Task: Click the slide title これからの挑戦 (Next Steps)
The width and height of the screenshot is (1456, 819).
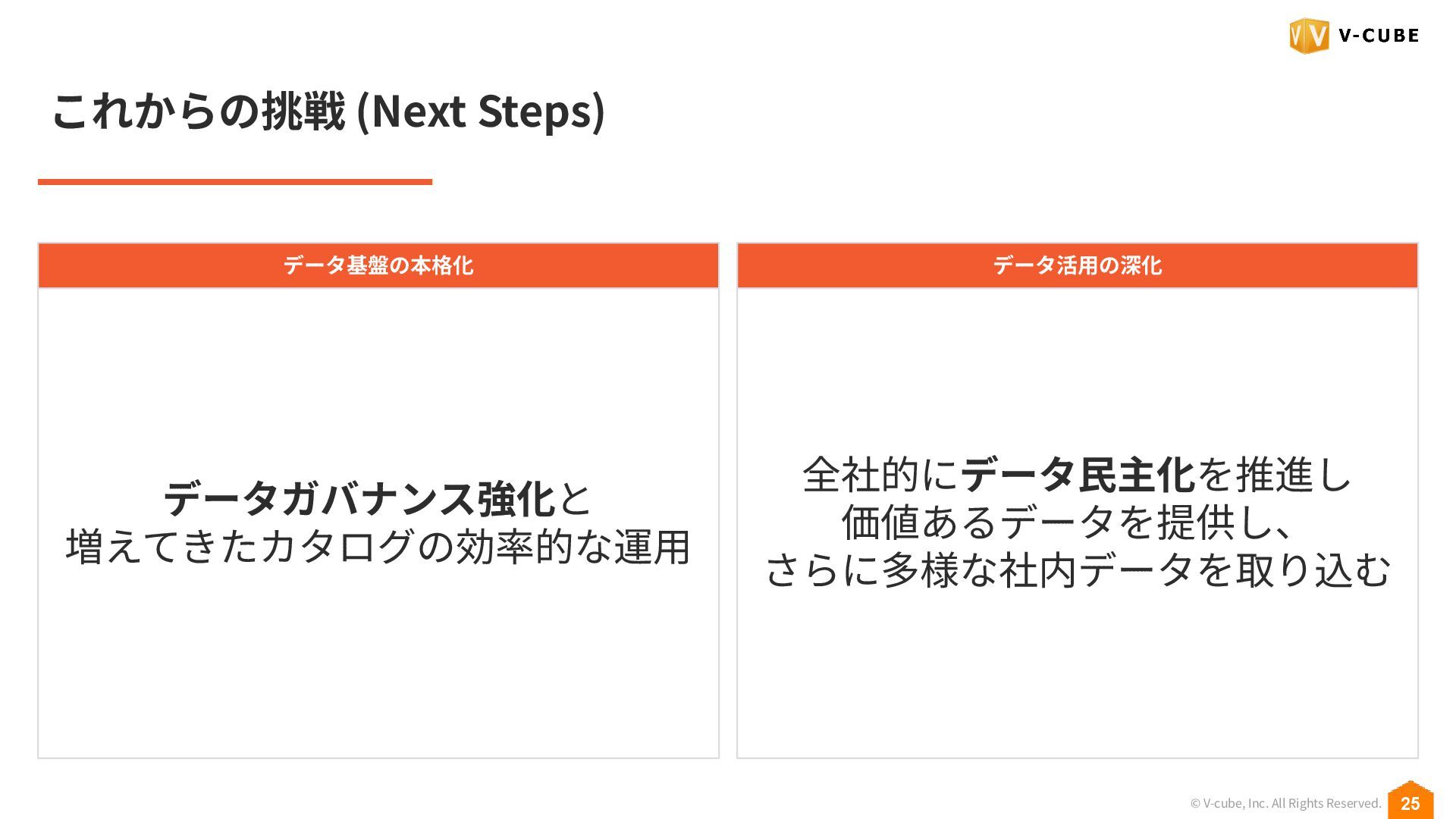Action: point(328,111)
